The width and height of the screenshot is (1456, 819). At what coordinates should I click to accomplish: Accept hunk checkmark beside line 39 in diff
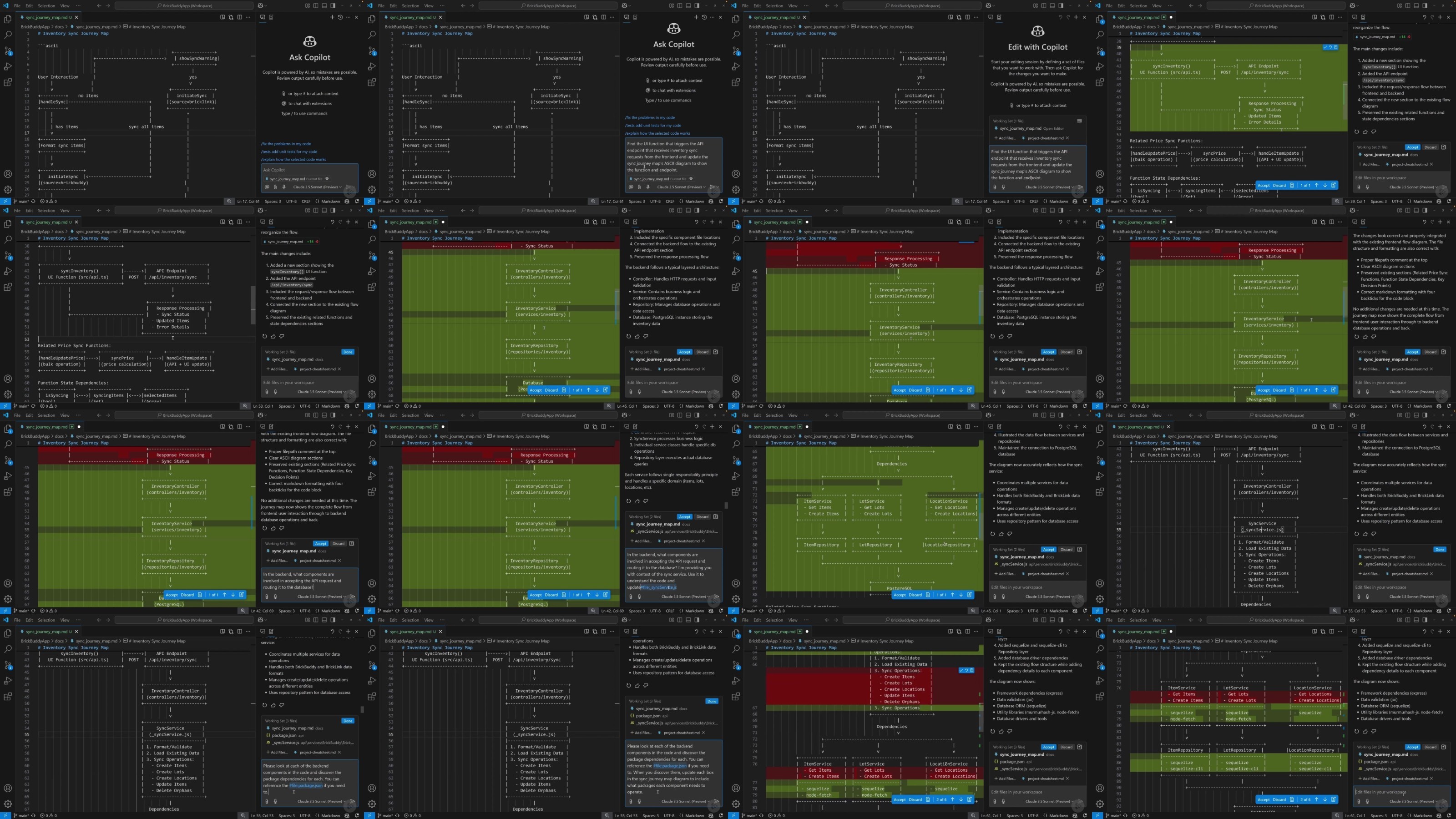1325,47
